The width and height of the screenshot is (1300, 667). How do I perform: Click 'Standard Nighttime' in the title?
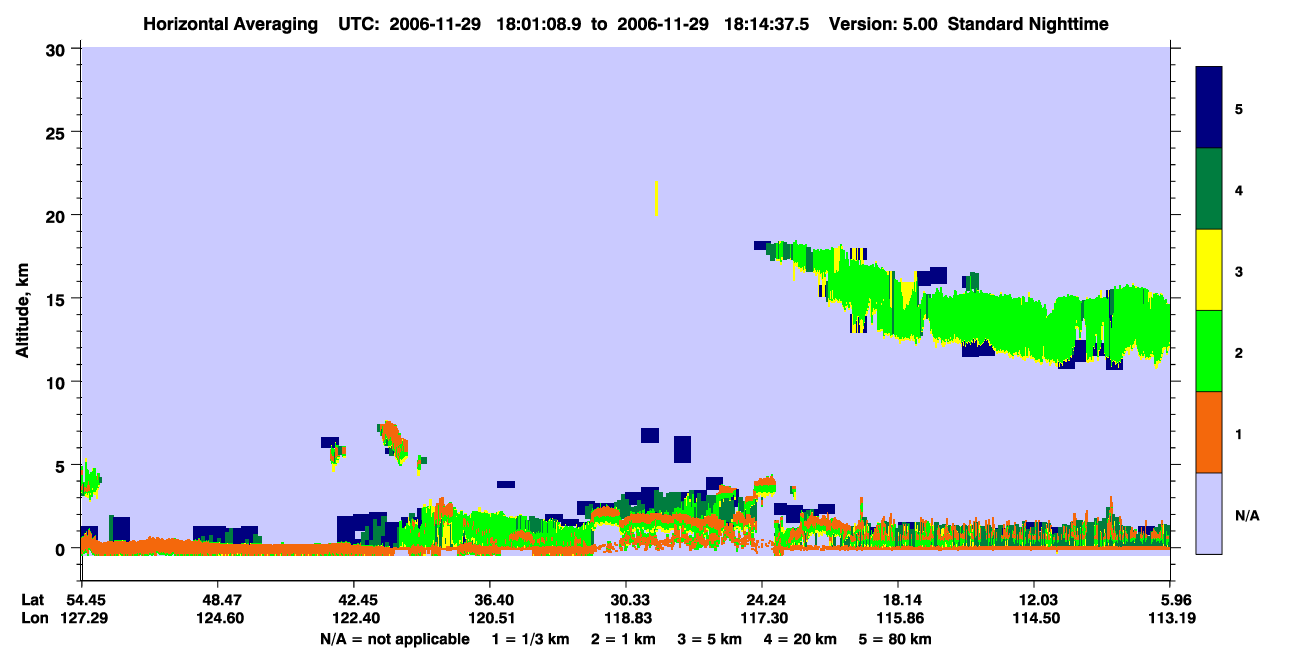tap(1028, 23)
